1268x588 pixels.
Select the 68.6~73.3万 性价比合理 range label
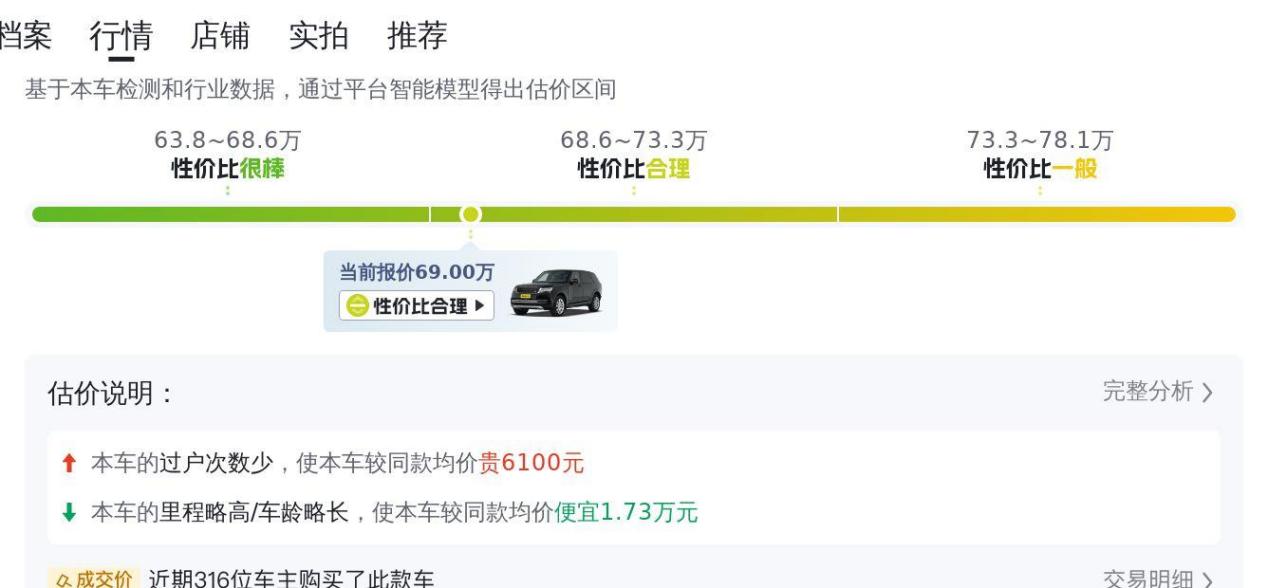coord(634,155)
